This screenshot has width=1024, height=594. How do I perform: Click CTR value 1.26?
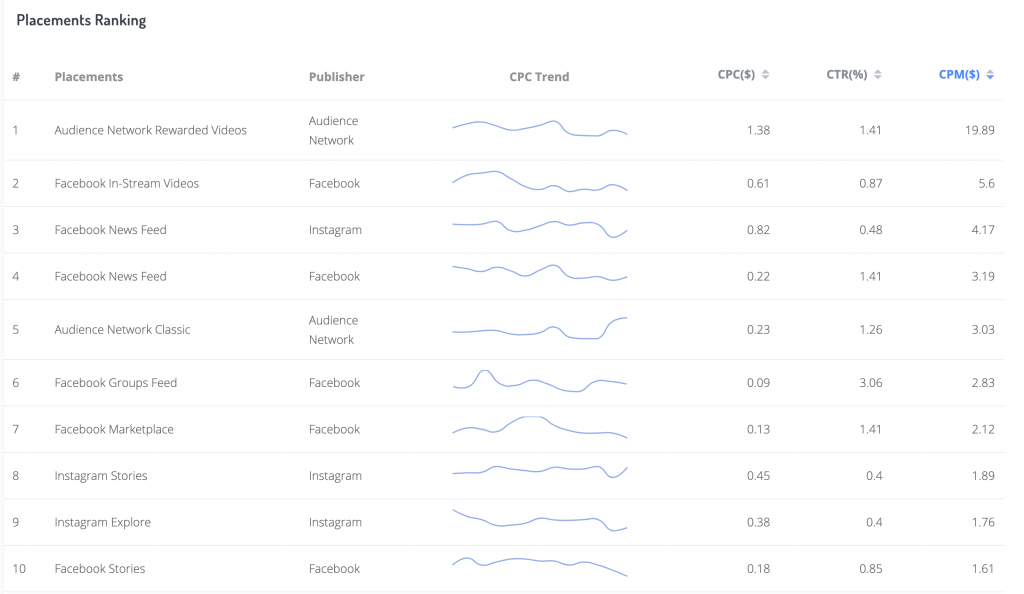871,330
